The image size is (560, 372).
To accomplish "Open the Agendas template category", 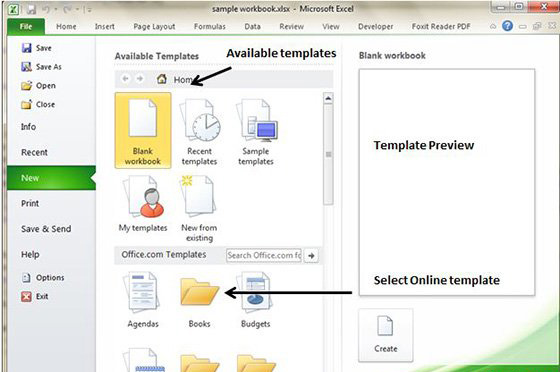I will [143, 300].
